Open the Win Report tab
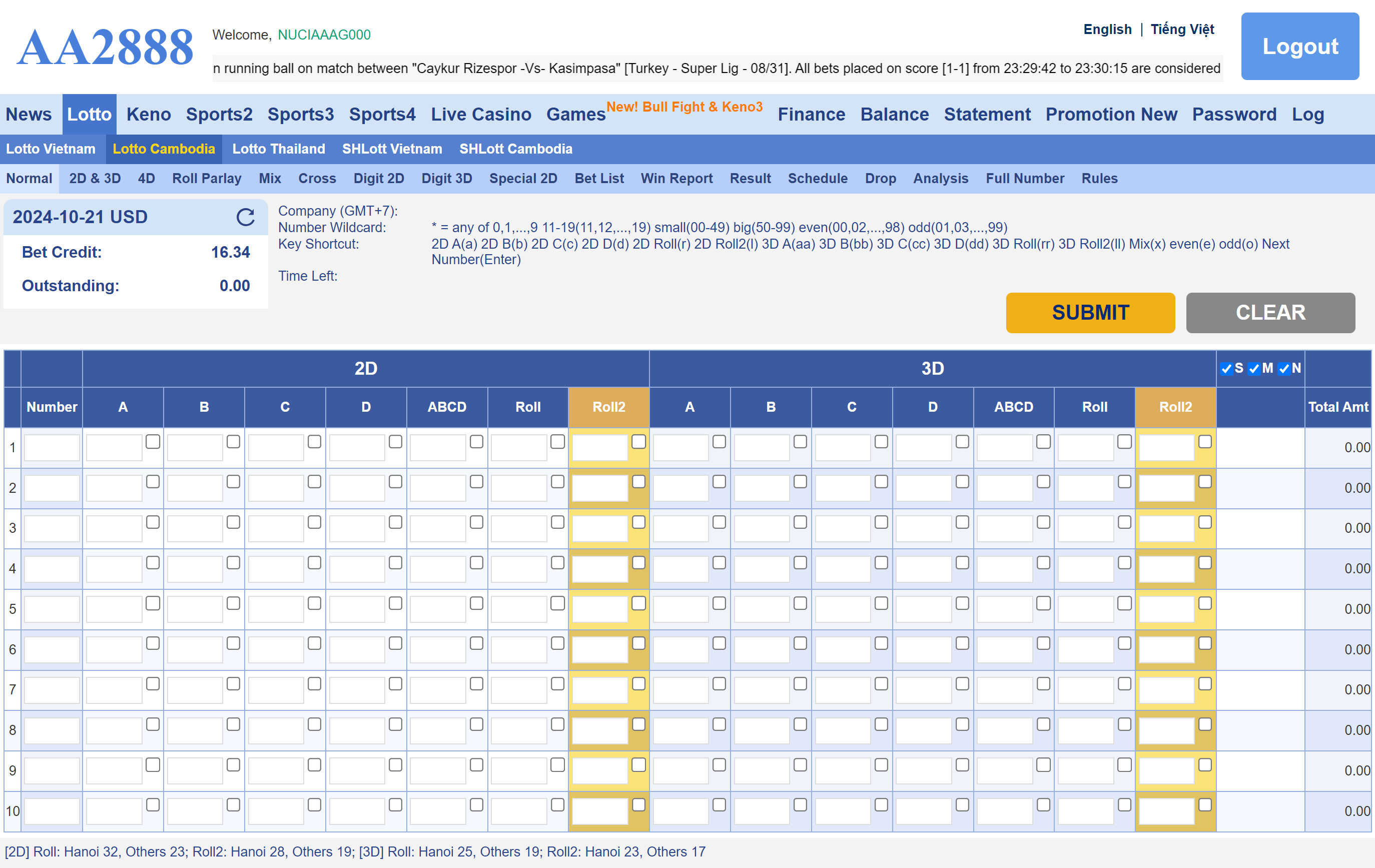Viewport: 1375px width, 868px height. click(676, 178)
